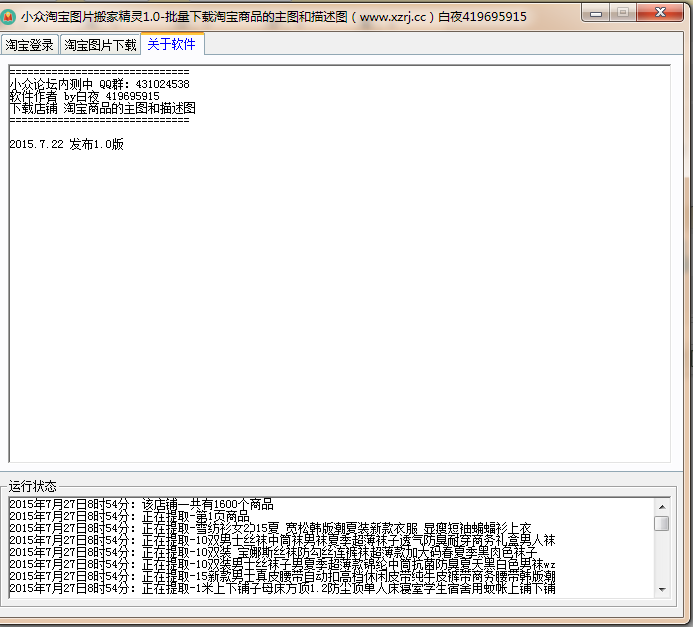Viewport: 693px width, 627px height.
Task: Switch to the 淘宝登录 tab
Action: pyautogui.click(x=30, y=45)
